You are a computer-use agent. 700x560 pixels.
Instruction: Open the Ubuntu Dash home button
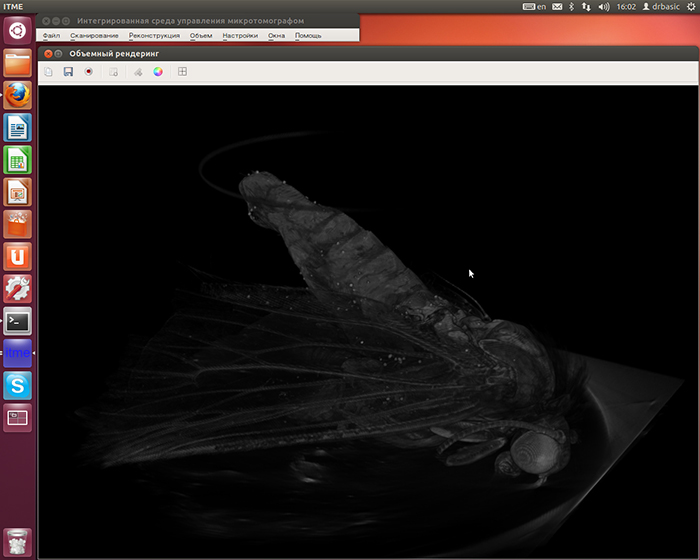tap(18, 29)
